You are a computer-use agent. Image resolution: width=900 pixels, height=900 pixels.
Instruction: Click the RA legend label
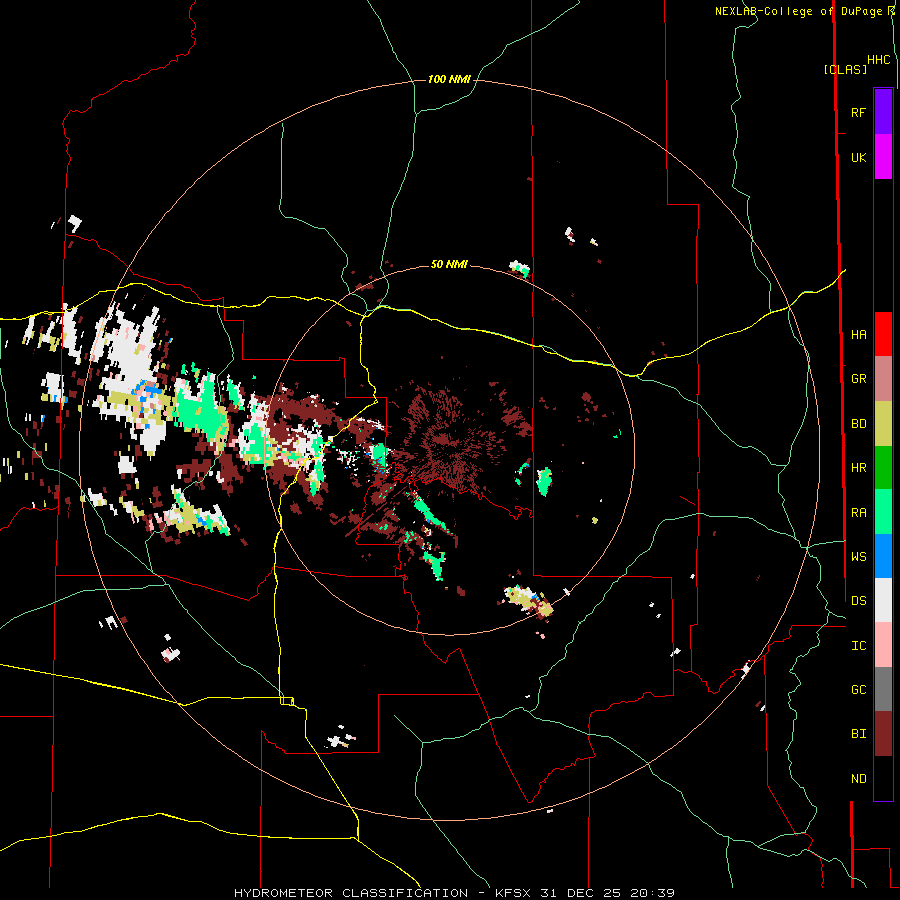858,512
